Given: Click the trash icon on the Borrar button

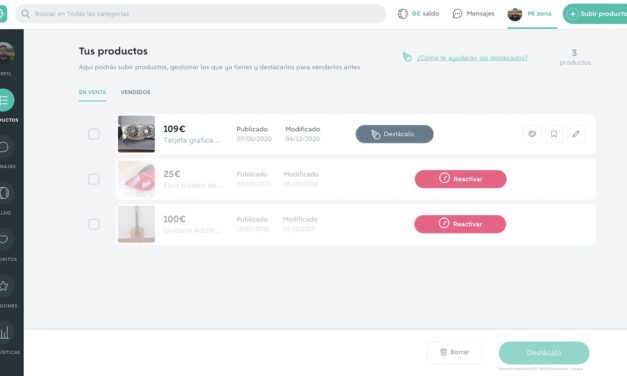Looking at the screenshot, I should click(443, 352).
